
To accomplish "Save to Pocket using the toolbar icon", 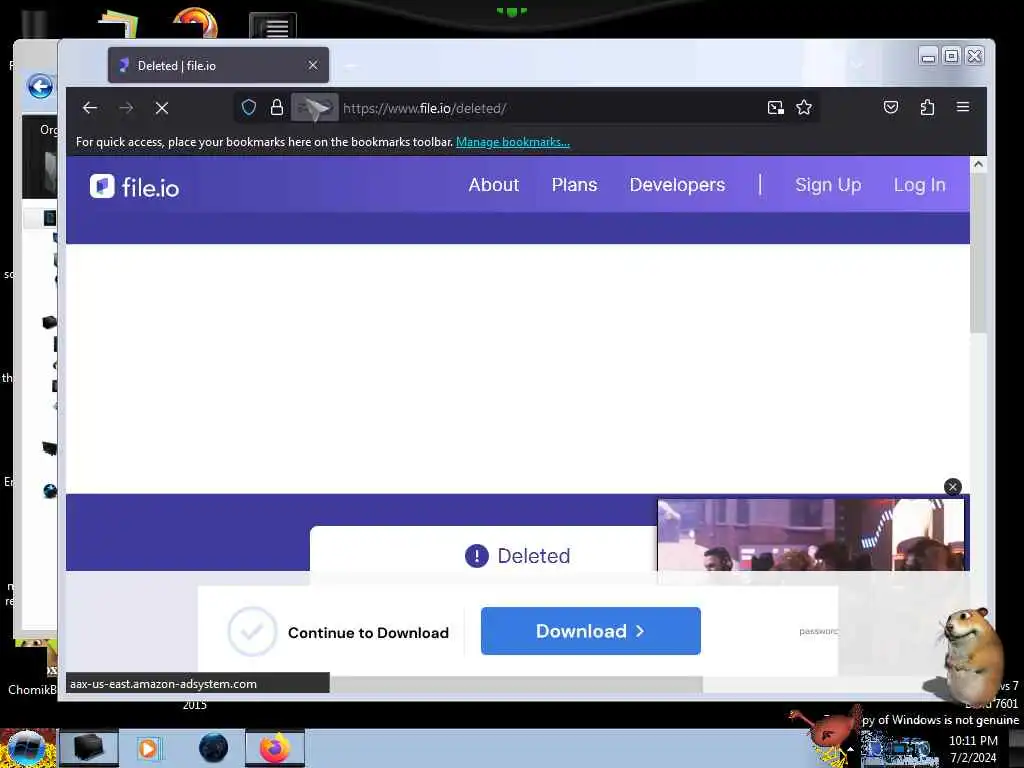I will (891, 107).
